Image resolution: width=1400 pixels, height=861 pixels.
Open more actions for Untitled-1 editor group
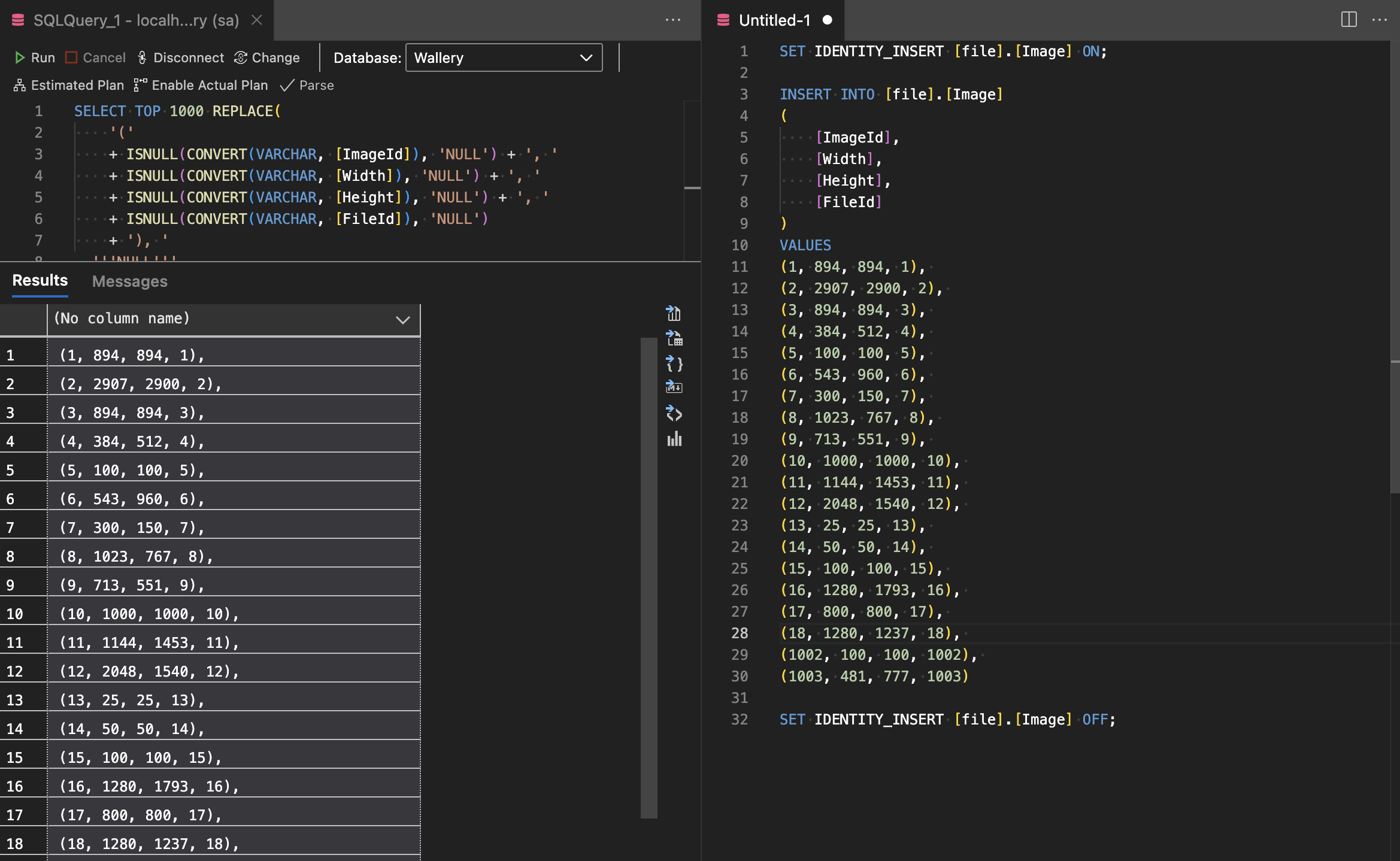click(1380, 20)
